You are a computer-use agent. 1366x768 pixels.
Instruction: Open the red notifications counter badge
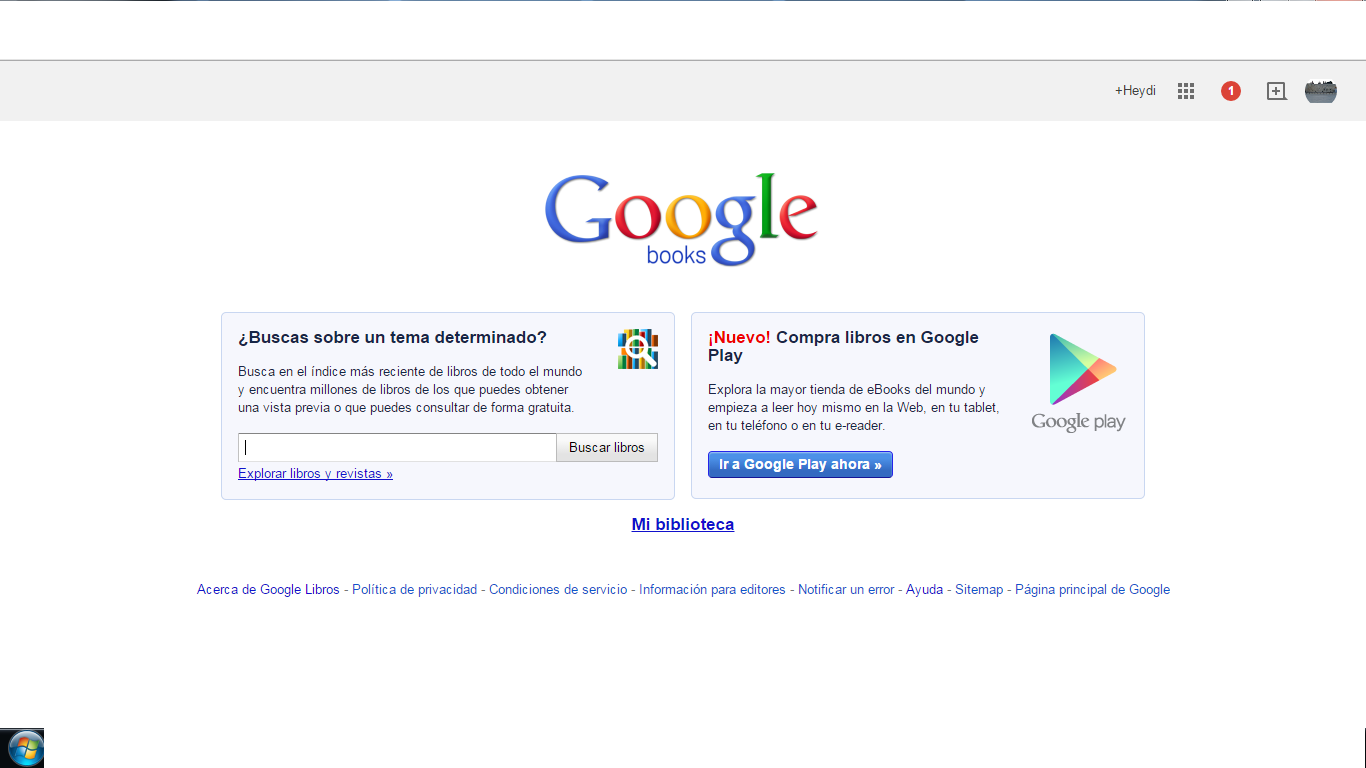click(1231, 91)
